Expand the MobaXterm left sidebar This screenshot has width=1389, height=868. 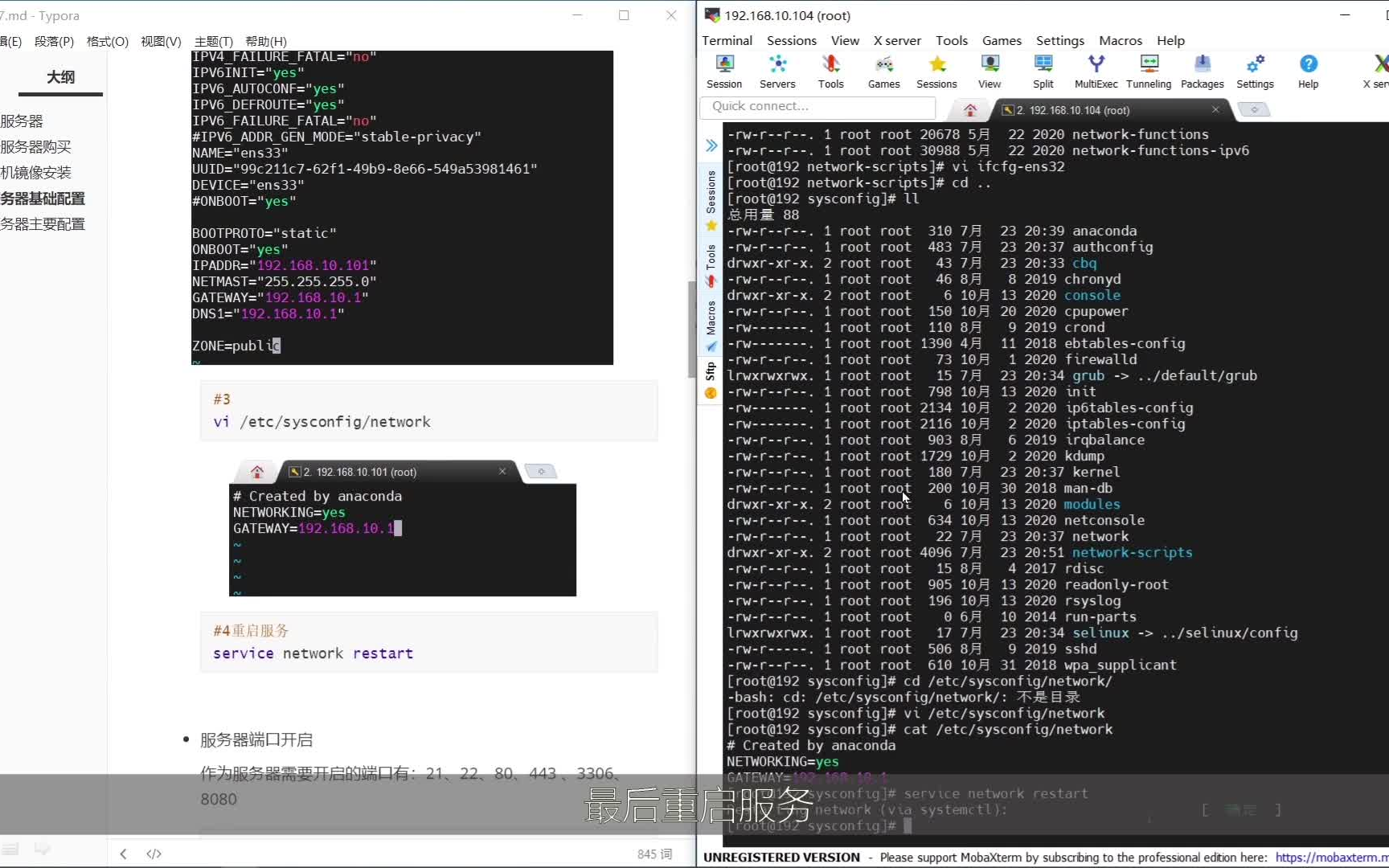click(711, 145)
